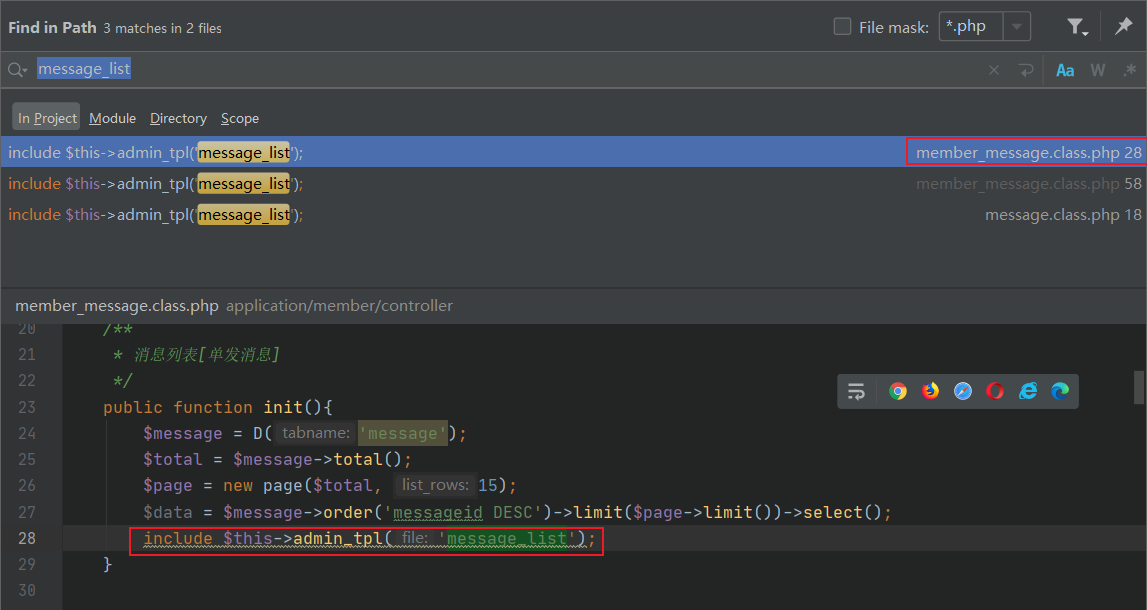The width and height of the screenshot is (1147, 610).
Task: Click line number 23 in gutter
Action: [26, 407]
